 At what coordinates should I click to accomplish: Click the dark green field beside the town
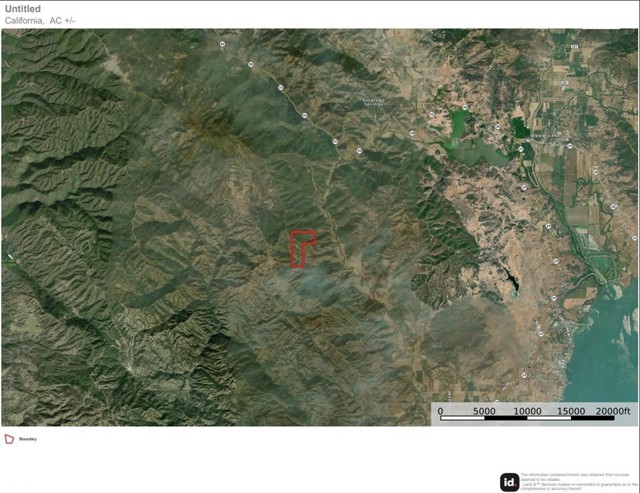pyautogui.click(x=520, y=128)
